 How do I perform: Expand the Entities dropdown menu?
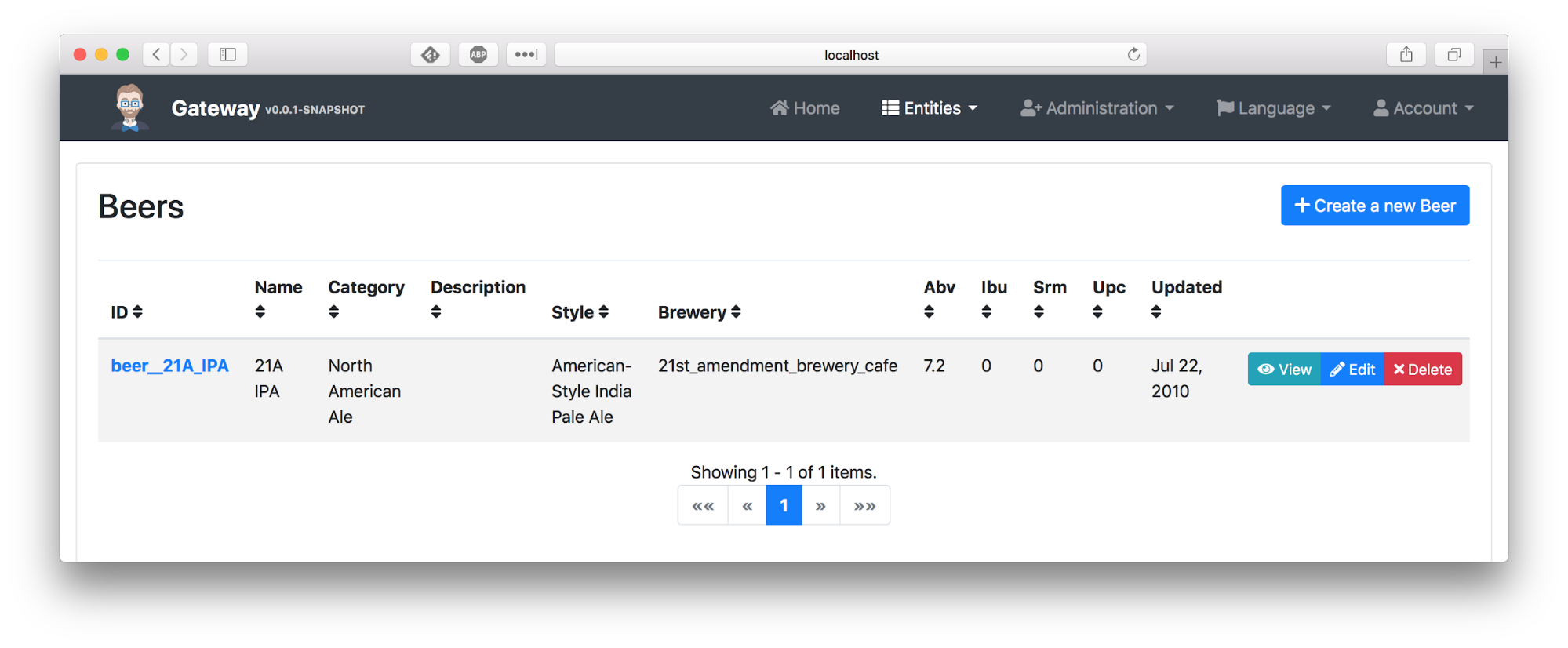click(930, 108)
